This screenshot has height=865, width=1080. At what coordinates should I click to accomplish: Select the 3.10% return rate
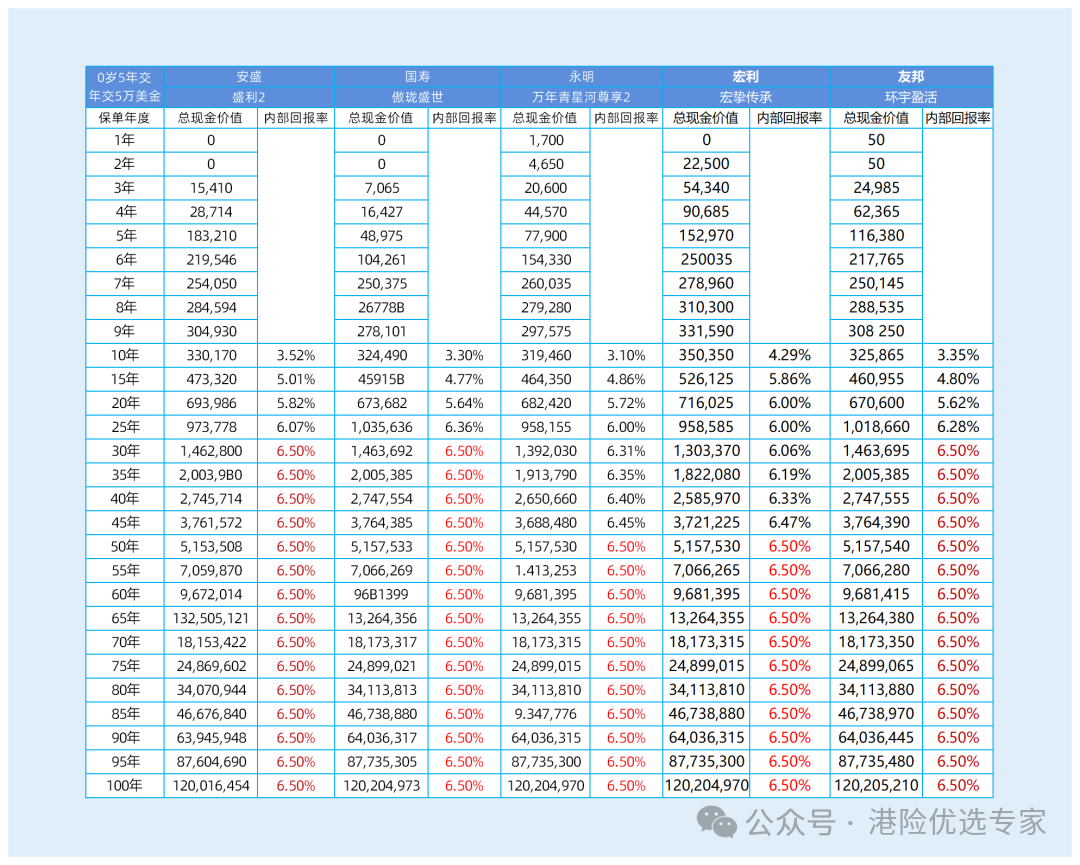pos(626,355)
